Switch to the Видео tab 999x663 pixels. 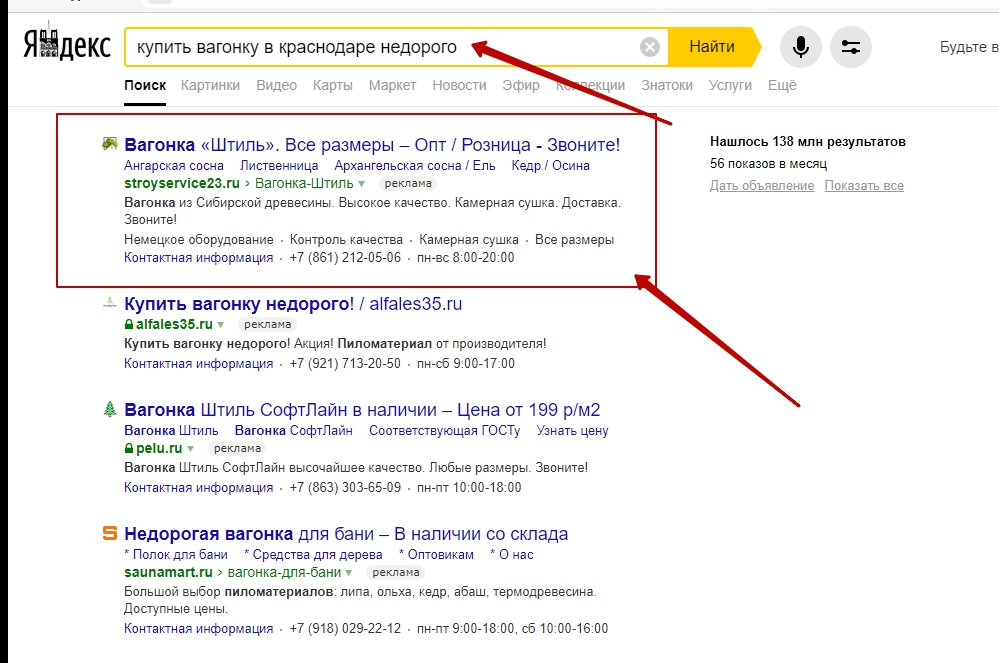pos(277,85)
